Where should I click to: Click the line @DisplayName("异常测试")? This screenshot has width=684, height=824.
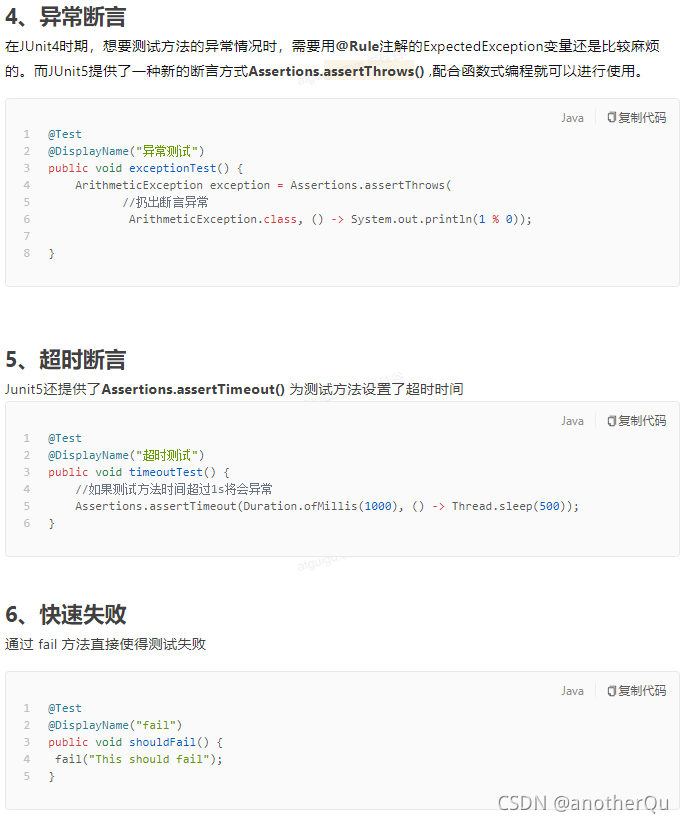coord(126,151)
